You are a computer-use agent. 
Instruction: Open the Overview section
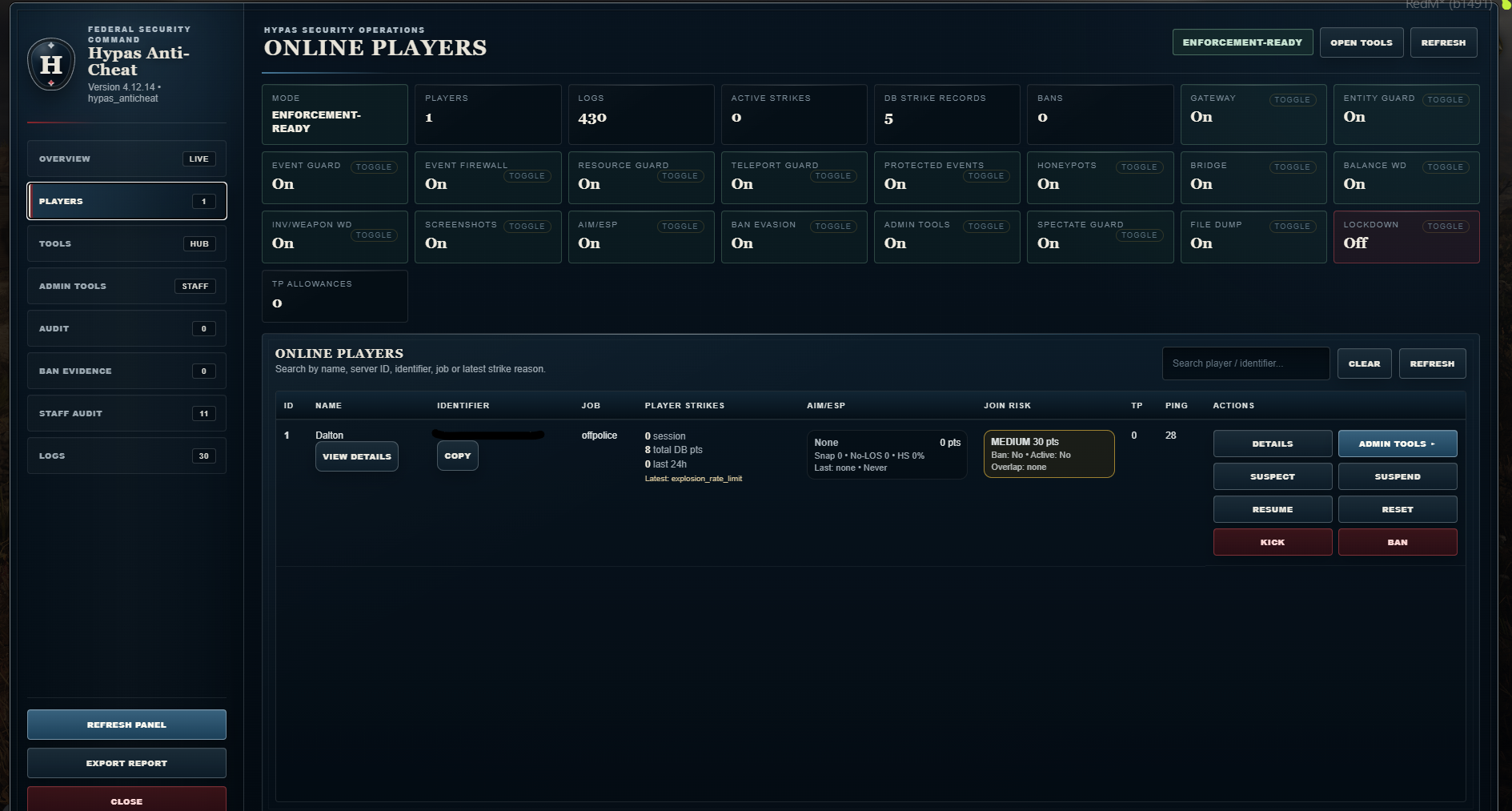(x=126, y=159)
